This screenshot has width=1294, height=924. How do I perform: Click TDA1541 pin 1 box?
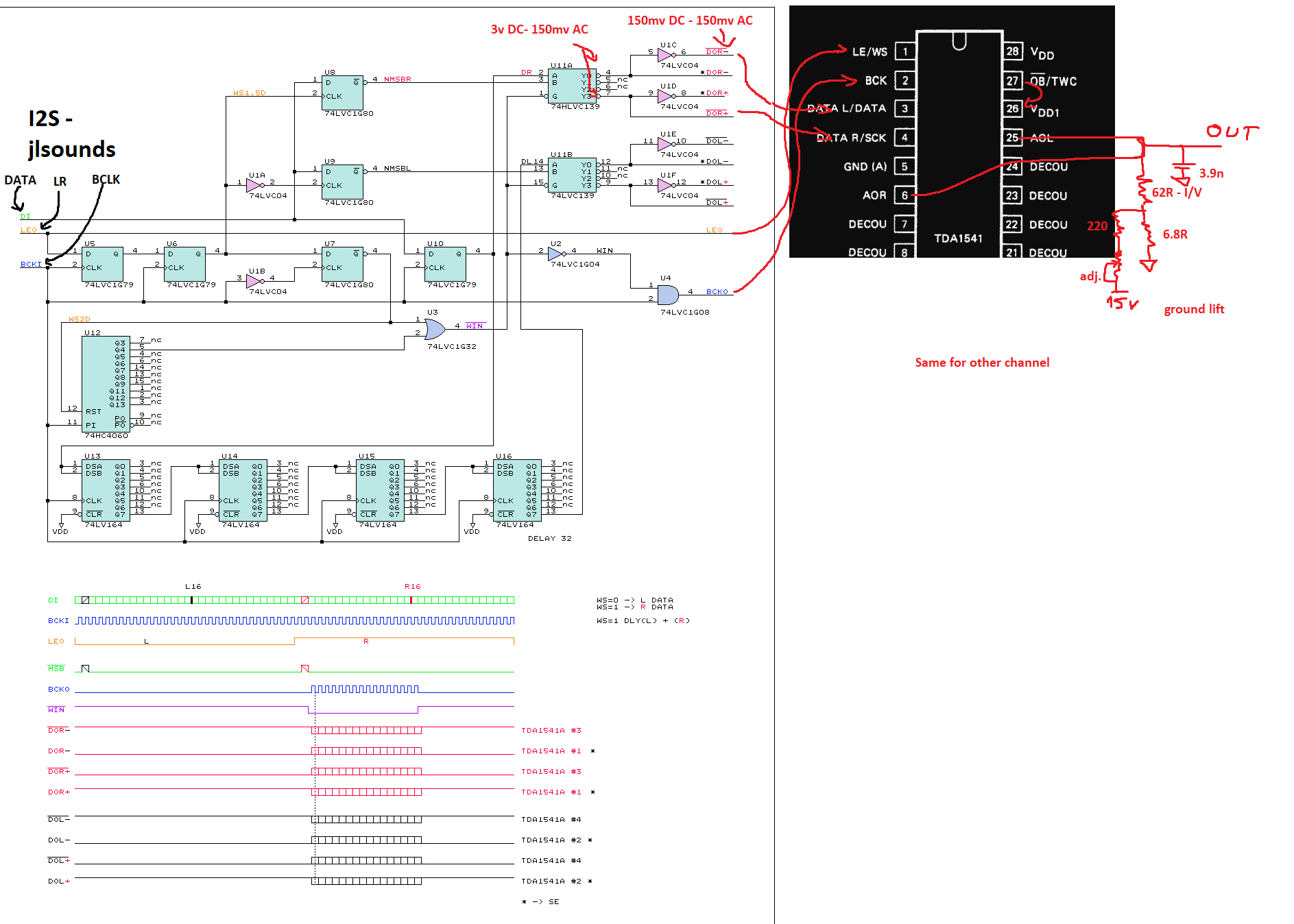tap(905, 51)
